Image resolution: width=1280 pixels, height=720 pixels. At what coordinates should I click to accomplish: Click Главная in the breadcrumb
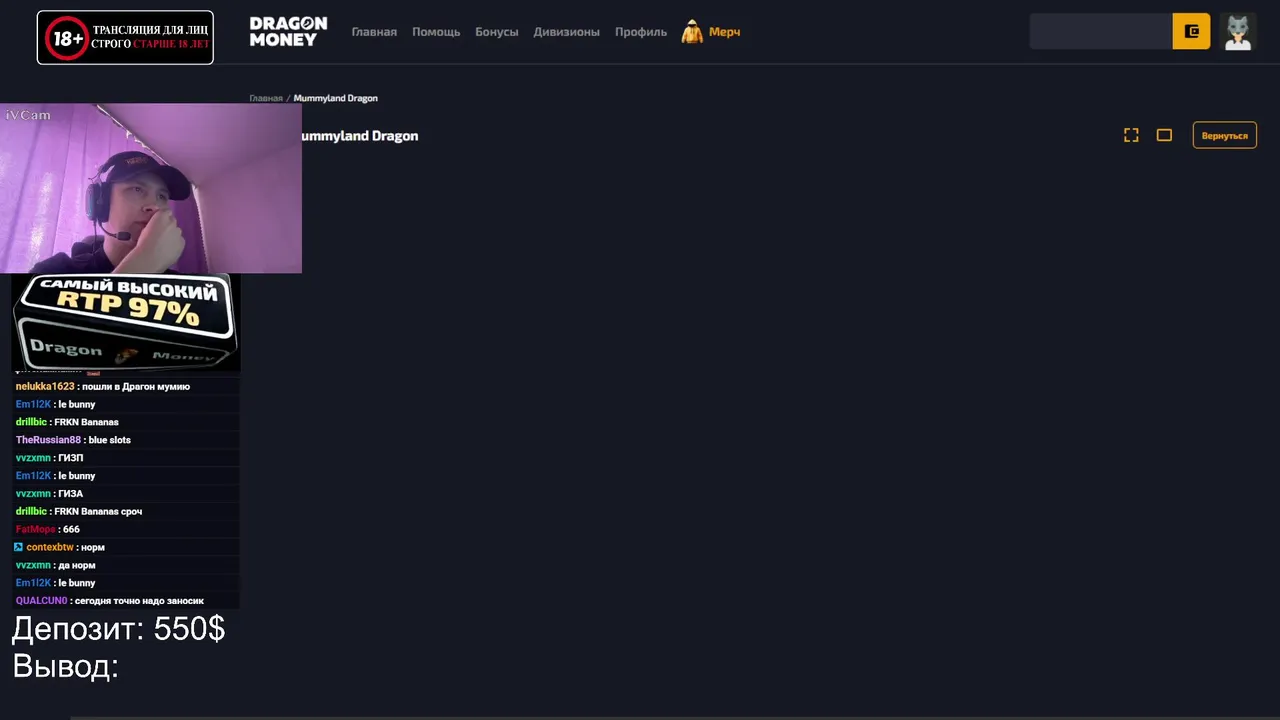[x=266, y=98]
